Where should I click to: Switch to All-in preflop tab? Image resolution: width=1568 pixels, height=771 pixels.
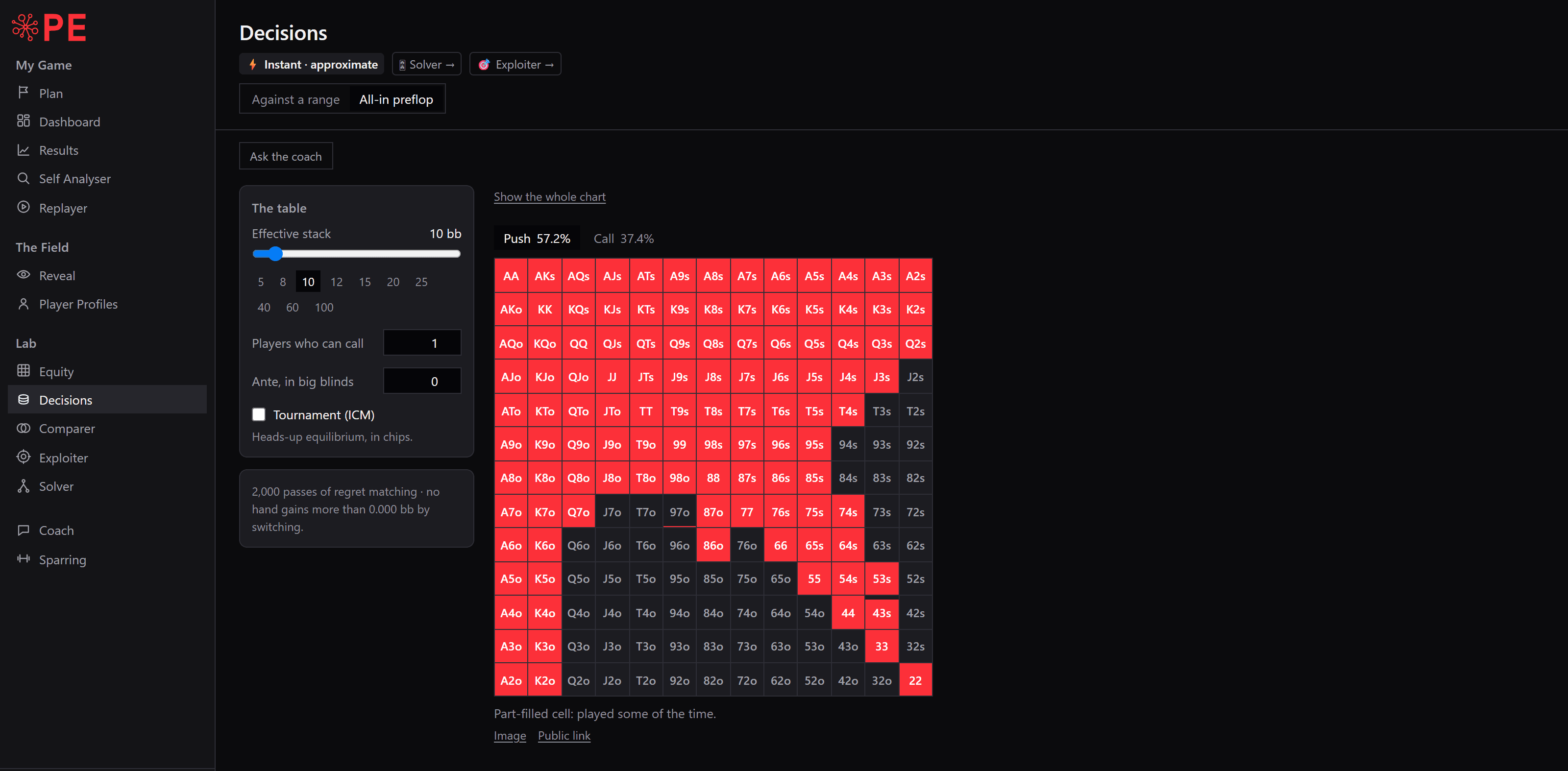click(x=395, y=99)
